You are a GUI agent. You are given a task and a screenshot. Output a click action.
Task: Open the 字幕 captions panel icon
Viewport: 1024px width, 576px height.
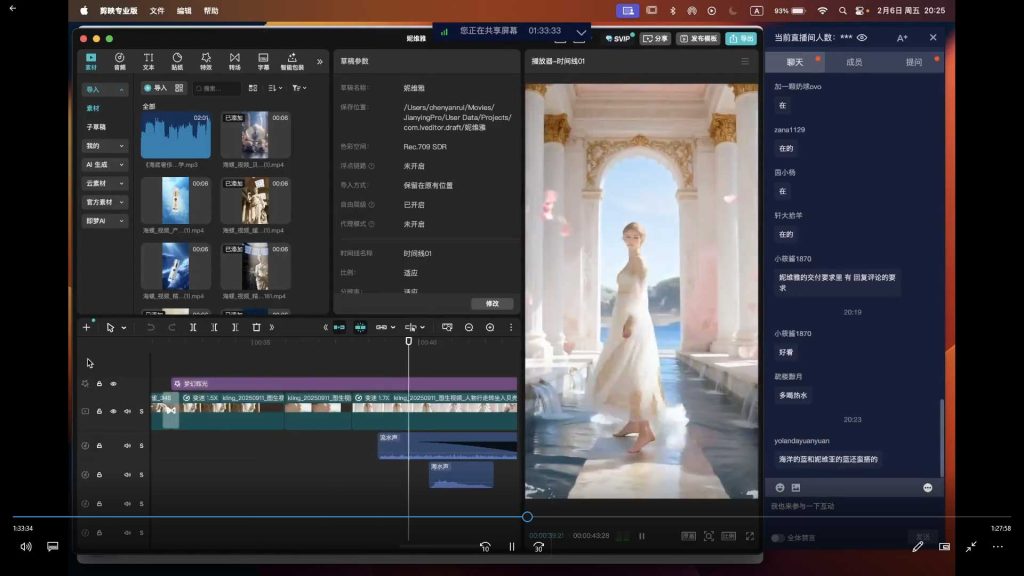[263, 61]
